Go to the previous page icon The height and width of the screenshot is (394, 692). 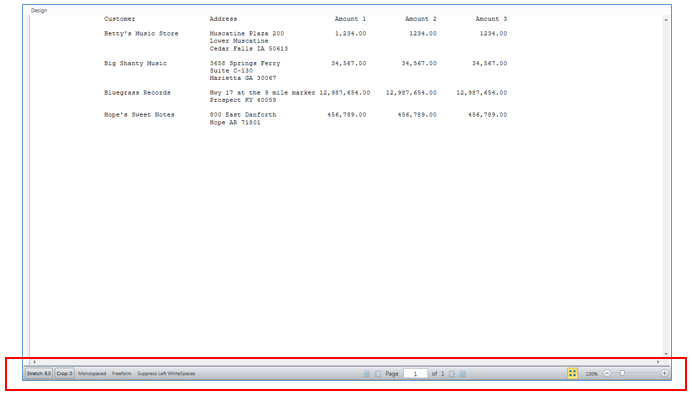(x=378, y=374)
